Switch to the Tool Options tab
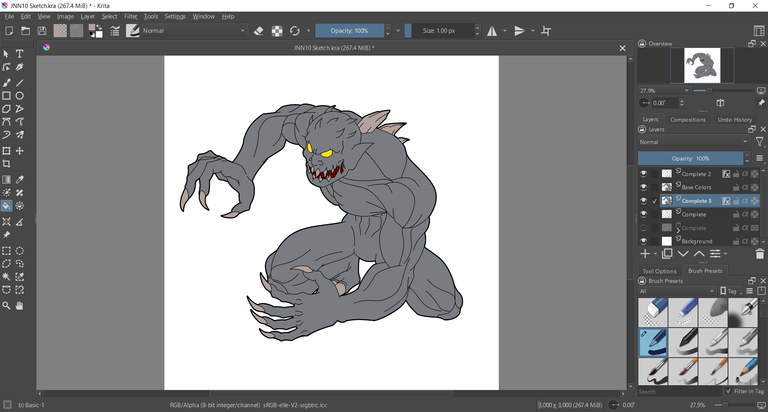Image resolution: width=768 pixels, height=412 pixels. (659, 271)
